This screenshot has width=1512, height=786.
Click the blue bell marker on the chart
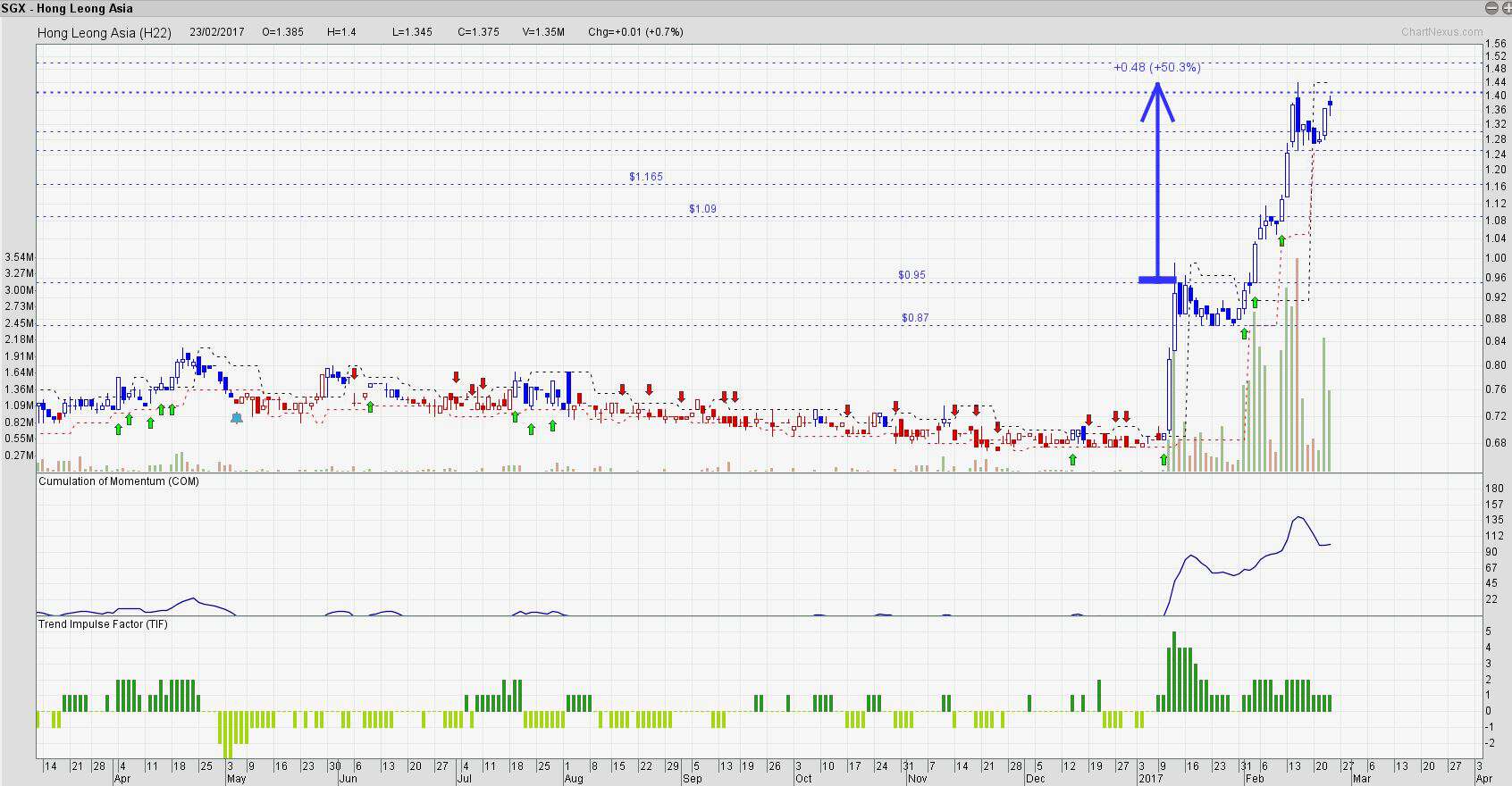[x=236, y=417]
